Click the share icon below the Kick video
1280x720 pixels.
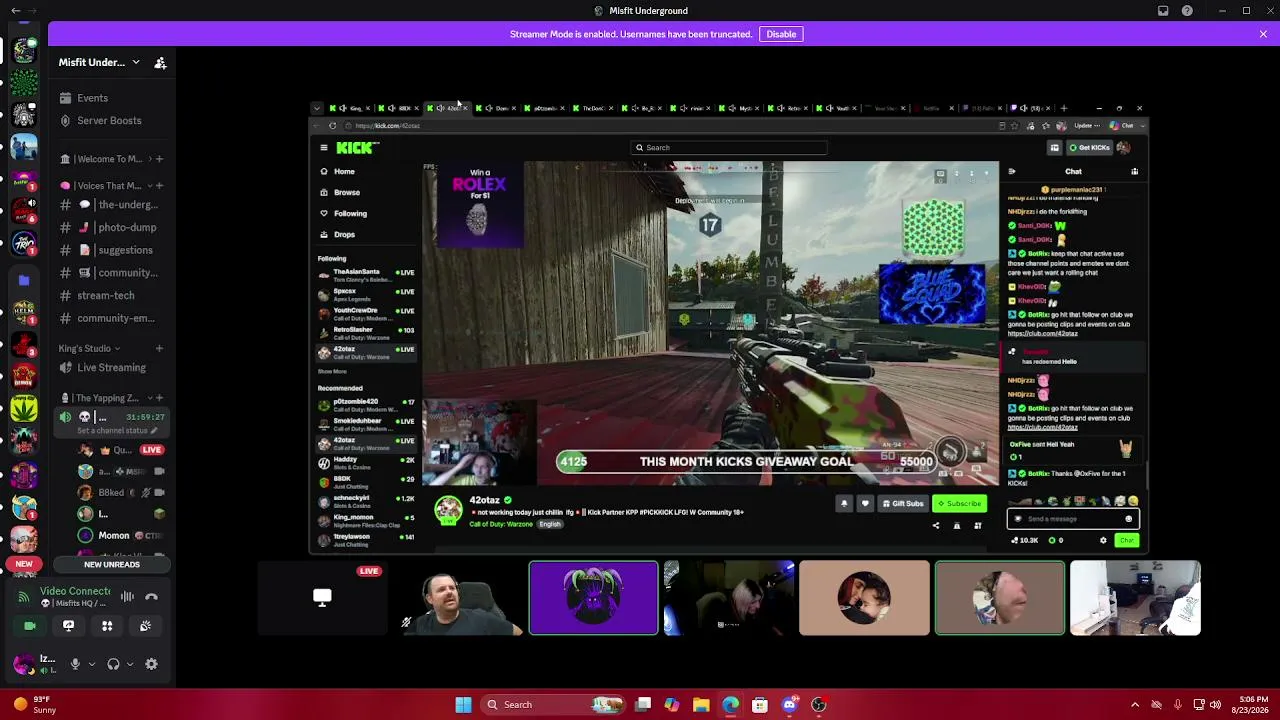pyautogui.click(x=936, y=526)
